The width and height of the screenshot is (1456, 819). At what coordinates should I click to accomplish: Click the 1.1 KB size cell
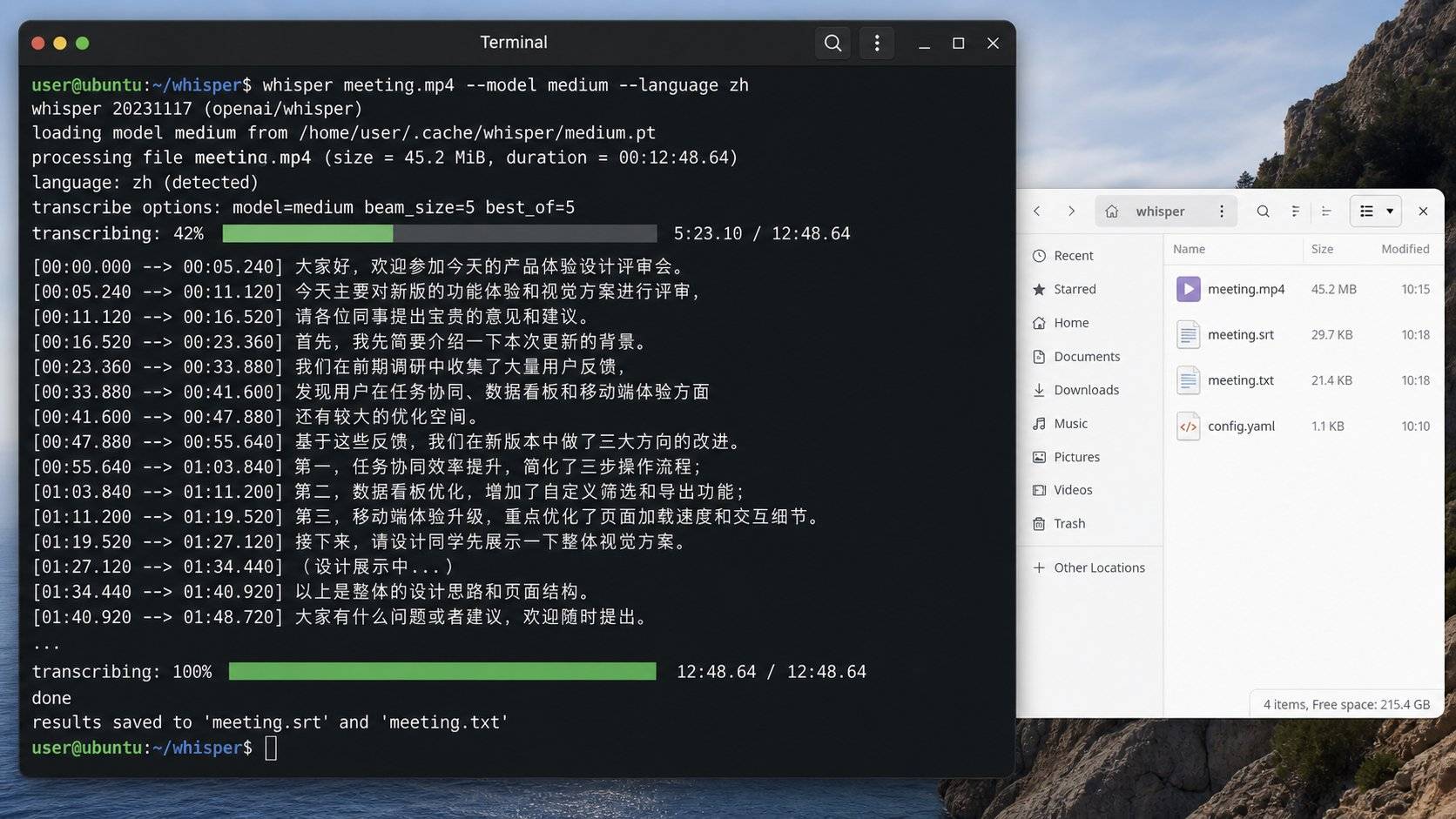point(1327,426)
